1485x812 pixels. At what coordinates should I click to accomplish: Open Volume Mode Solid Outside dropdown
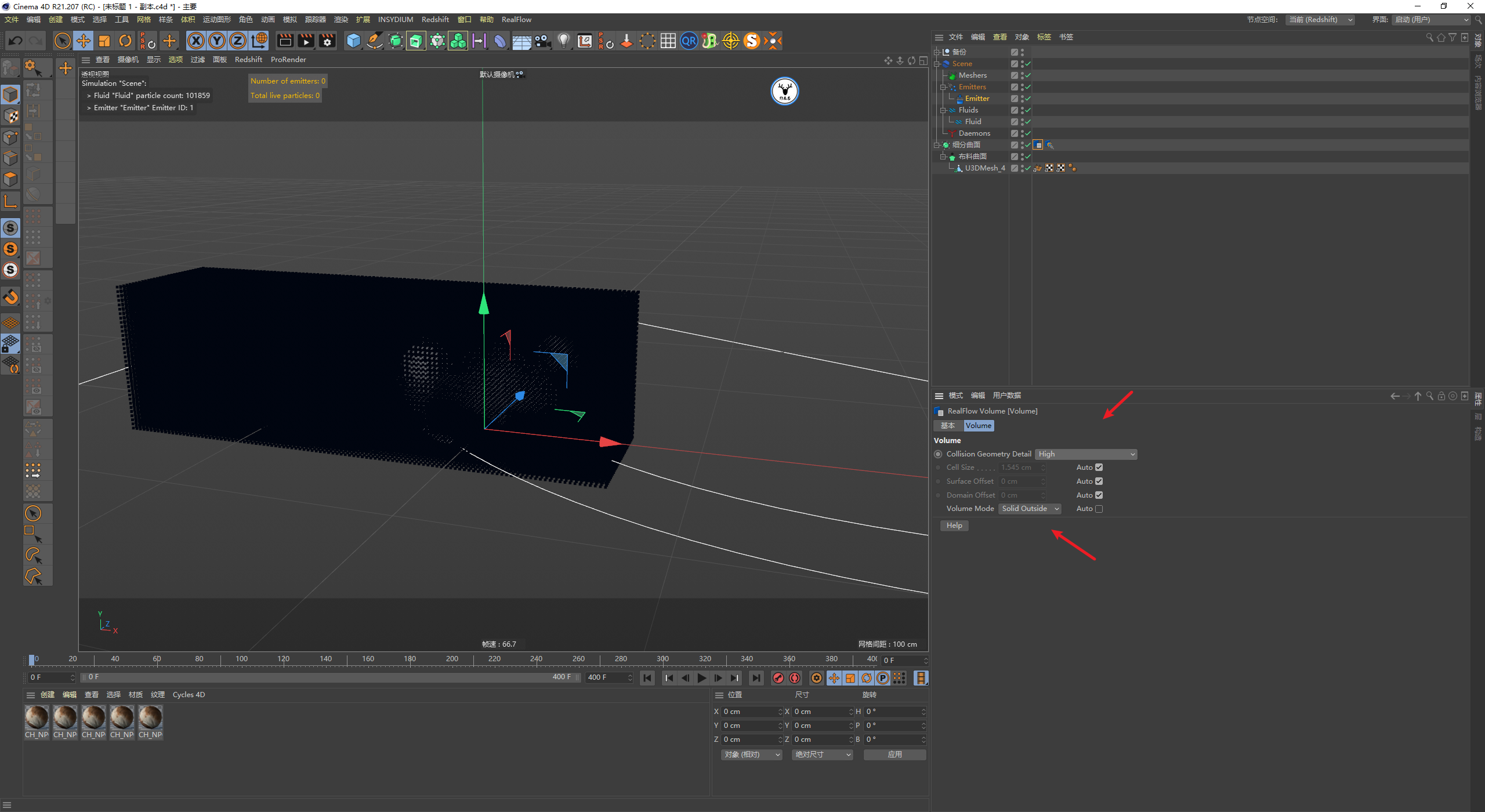click(x=1030, y=509)
